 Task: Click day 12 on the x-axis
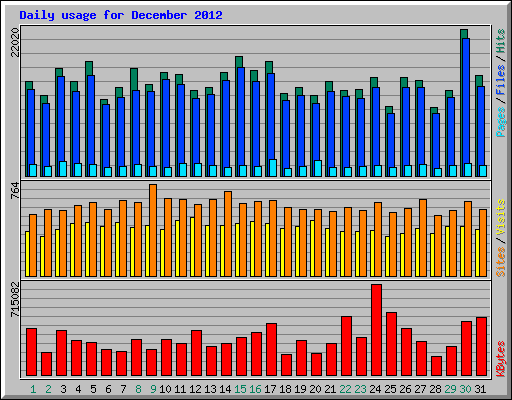[195, 389]
